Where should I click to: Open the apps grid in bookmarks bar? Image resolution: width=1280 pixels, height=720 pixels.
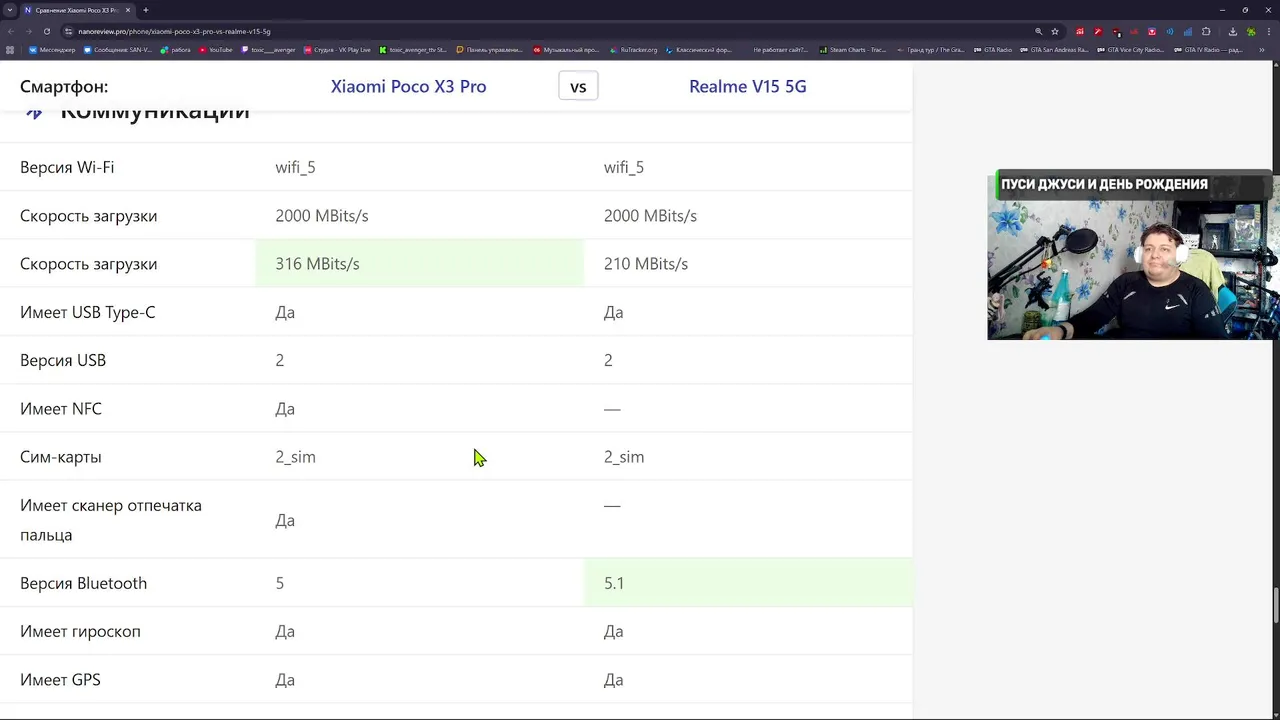tap(10, 49)
